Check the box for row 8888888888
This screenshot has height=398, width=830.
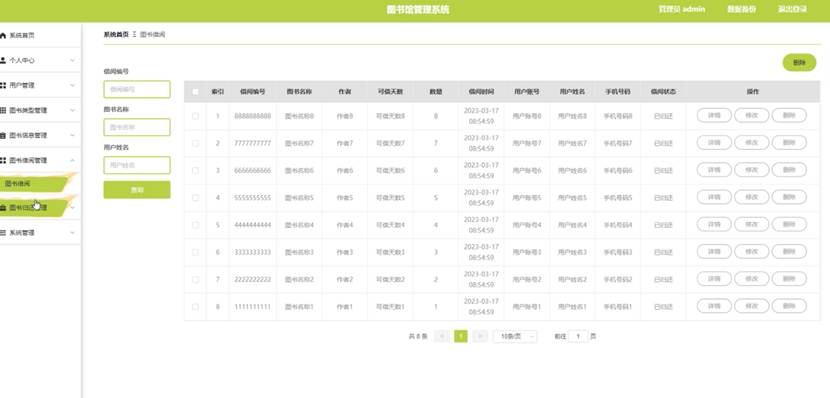click(x=195, y=116)
